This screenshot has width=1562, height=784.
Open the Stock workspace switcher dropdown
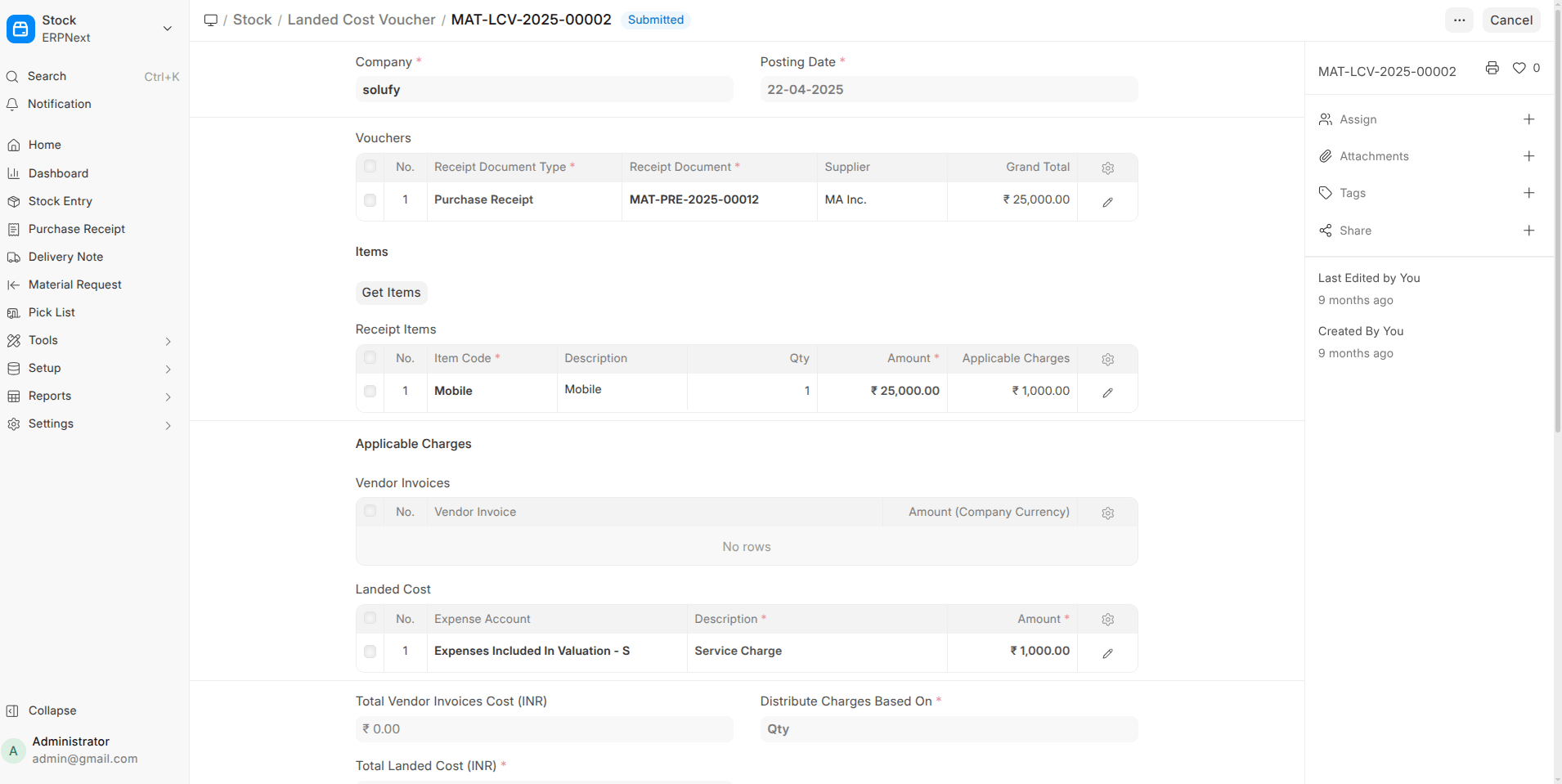click(x=167, y=29)
